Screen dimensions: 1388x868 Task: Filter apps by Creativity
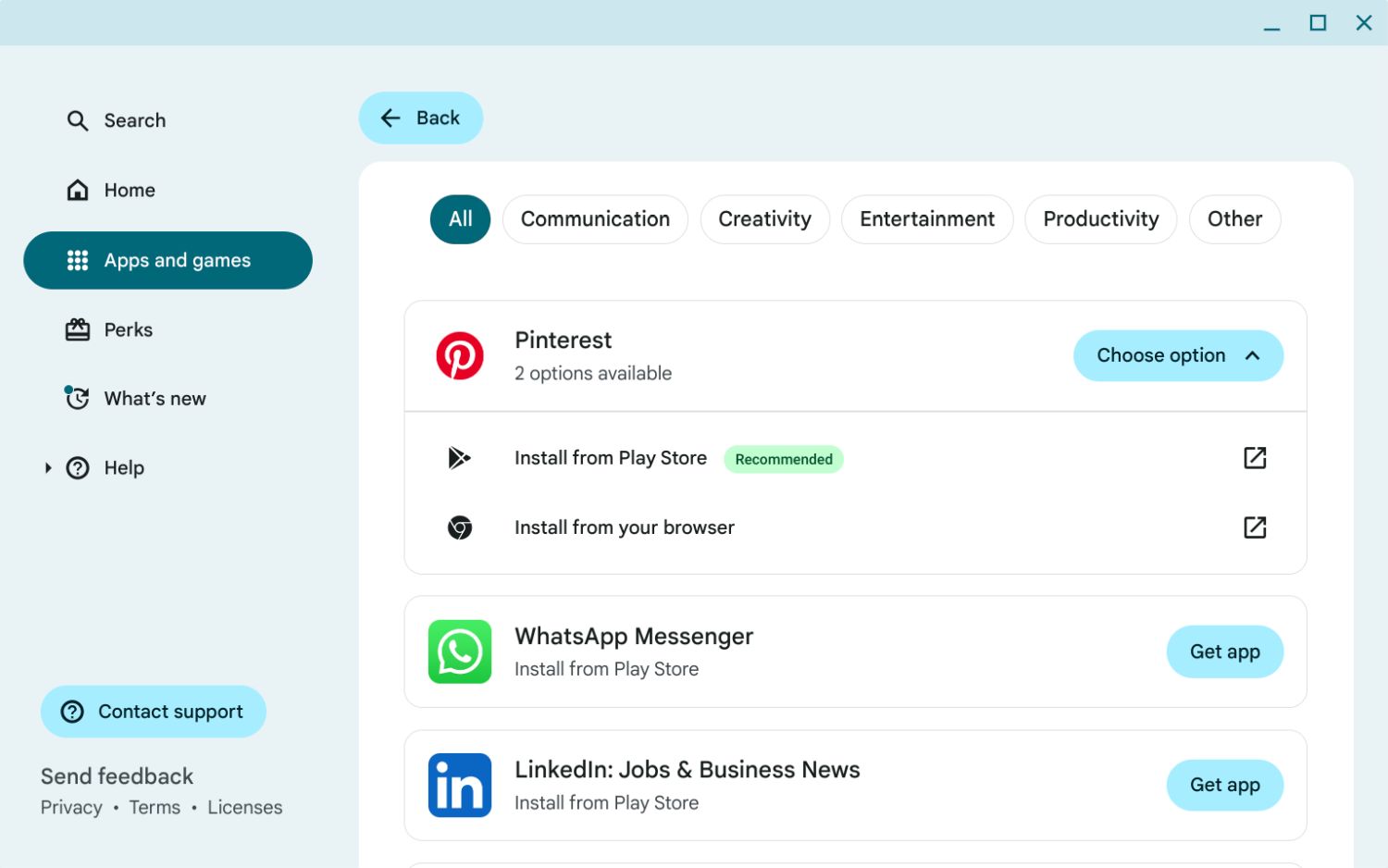(764, 219)
